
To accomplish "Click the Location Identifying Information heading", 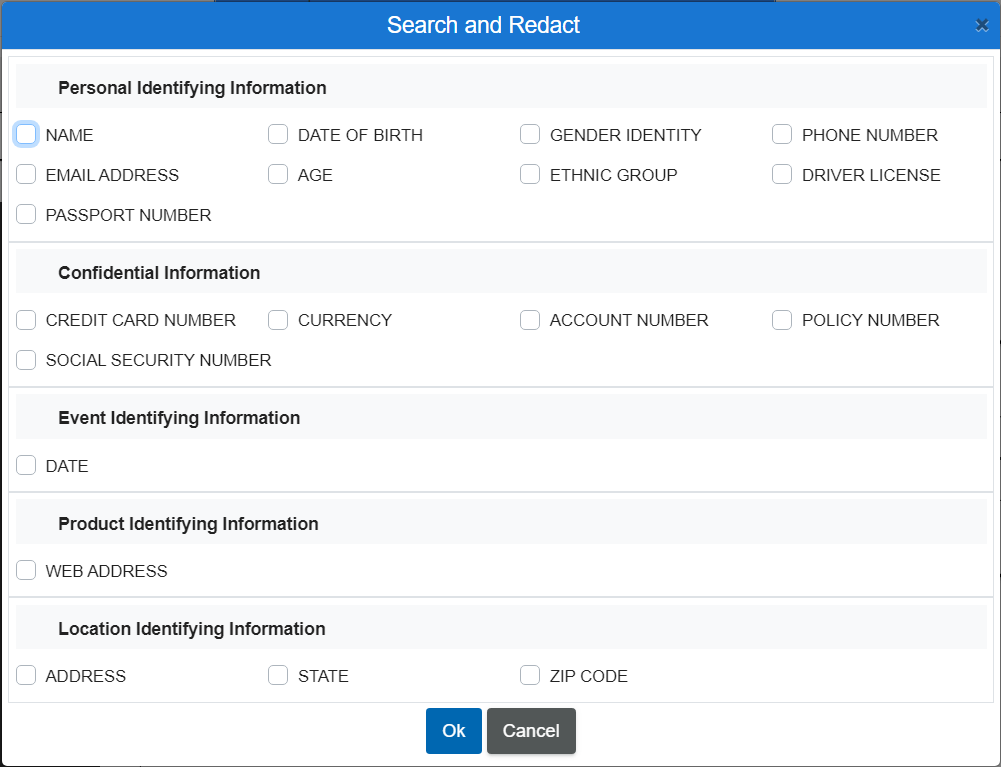I will click(x=192, y=628).
